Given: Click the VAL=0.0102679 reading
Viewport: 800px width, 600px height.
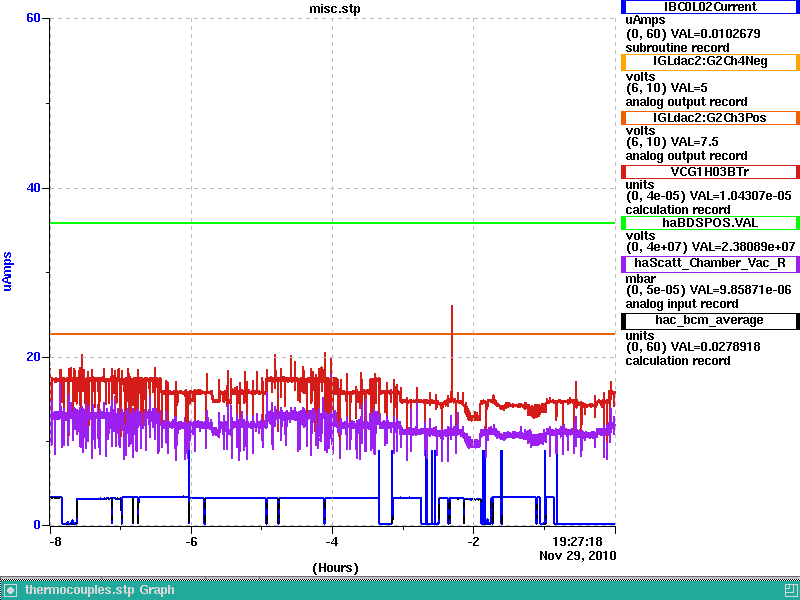Looking at the screenshot, I should (x=715, y=34).
